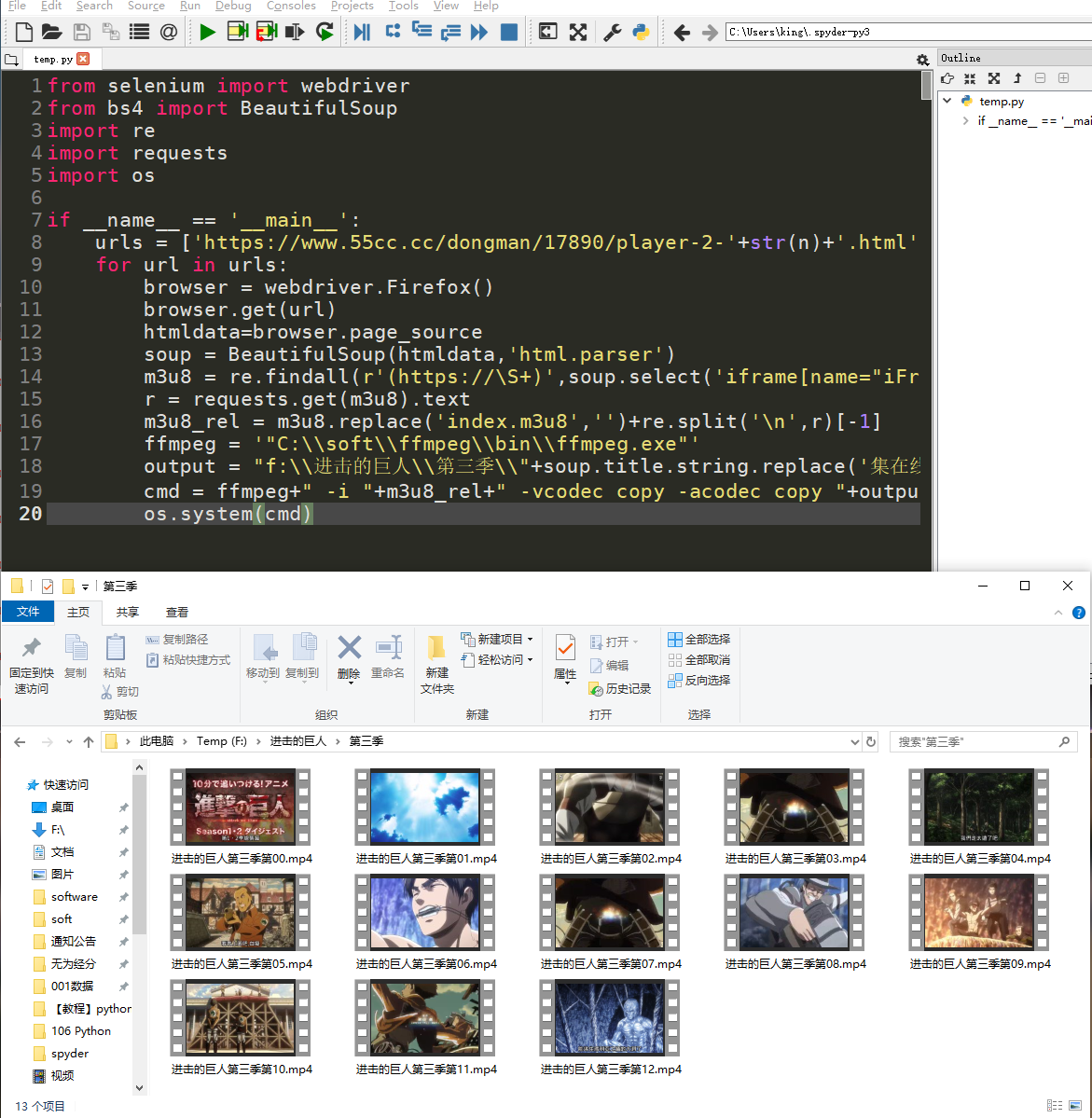Click Delete (删除) in Explorer ribbon

click(349, 656)
